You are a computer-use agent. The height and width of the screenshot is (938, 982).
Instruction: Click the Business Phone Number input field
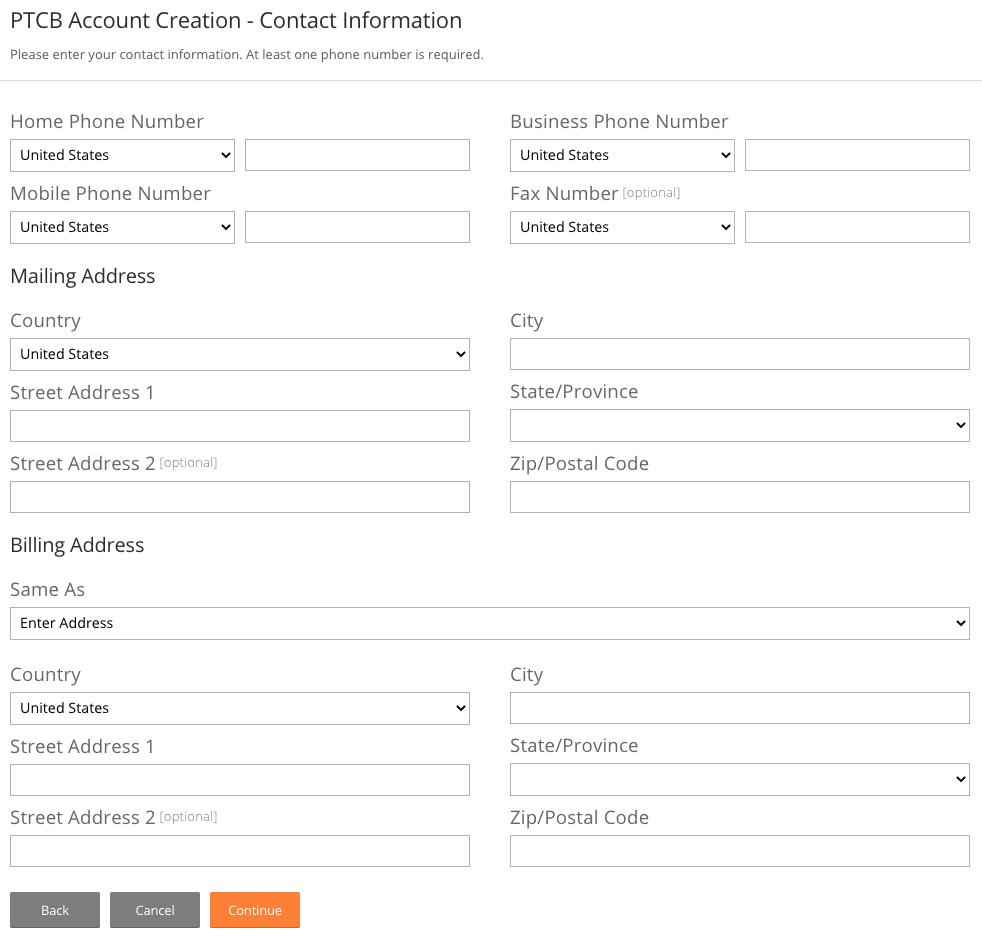(x=857, y=155)
